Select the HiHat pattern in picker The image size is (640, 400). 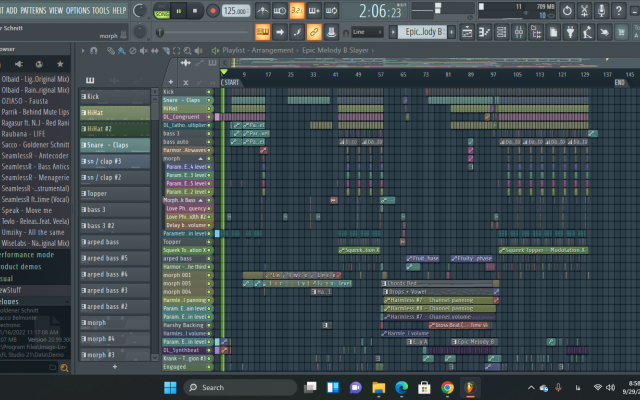(115, 113)
